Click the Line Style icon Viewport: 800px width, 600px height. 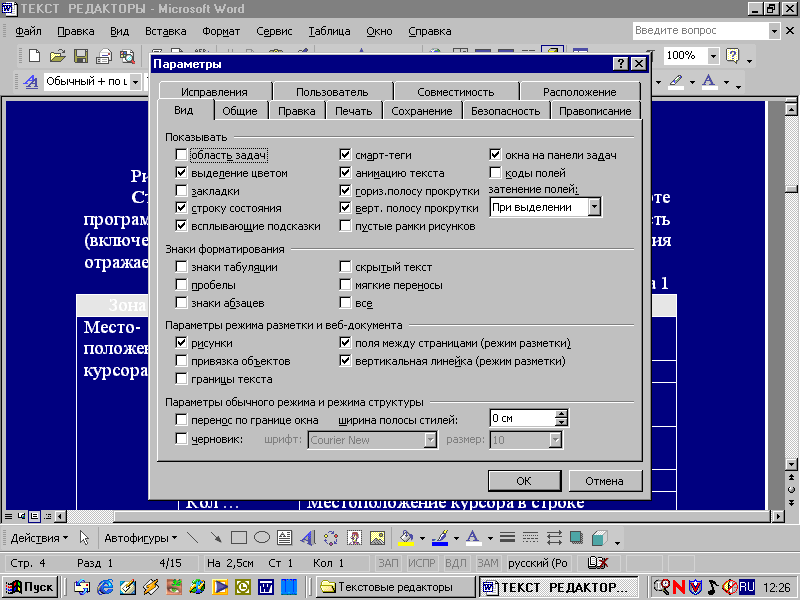point(507,538)
